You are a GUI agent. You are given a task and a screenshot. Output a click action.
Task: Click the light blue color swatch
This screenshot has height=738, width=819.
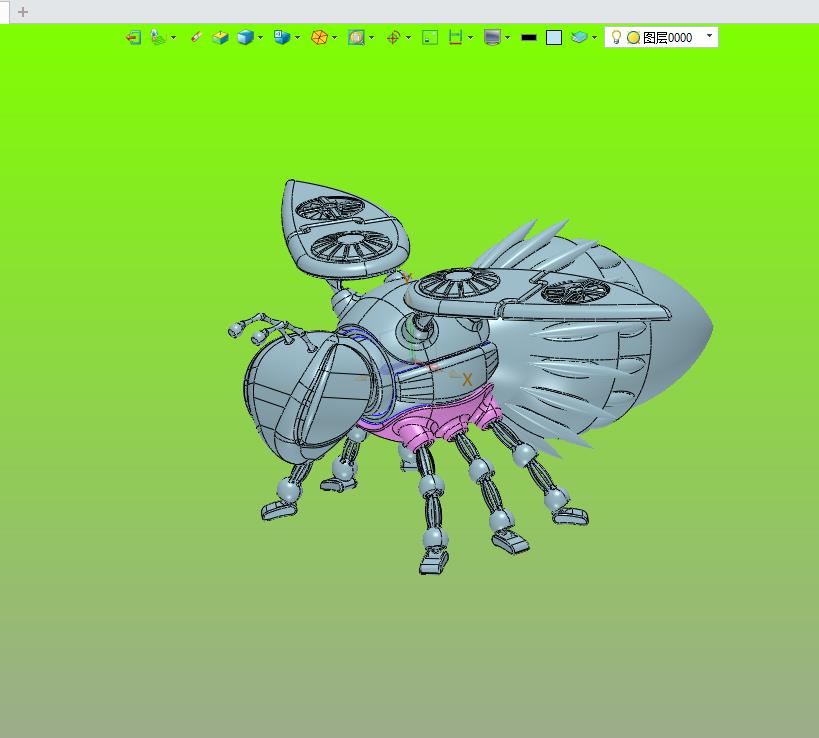(x=554, y=38)
